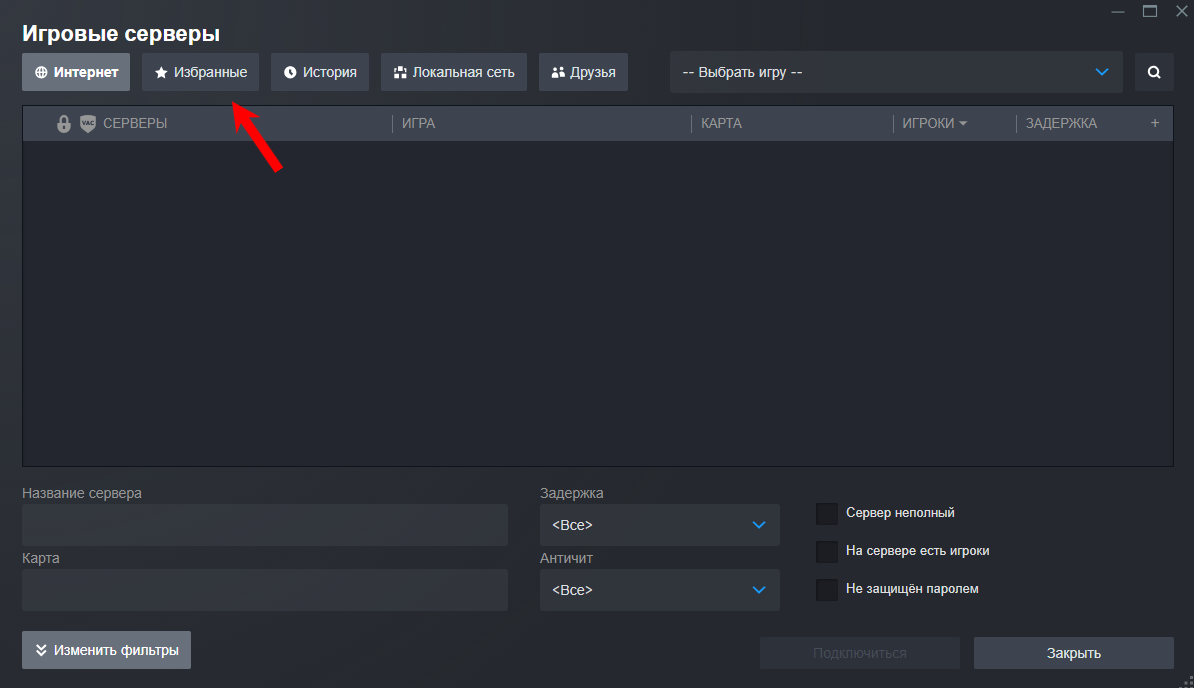
Task: Sort by СЕРВЕРЫ column header
Action: pyautogui.click(x=135, y=123)
